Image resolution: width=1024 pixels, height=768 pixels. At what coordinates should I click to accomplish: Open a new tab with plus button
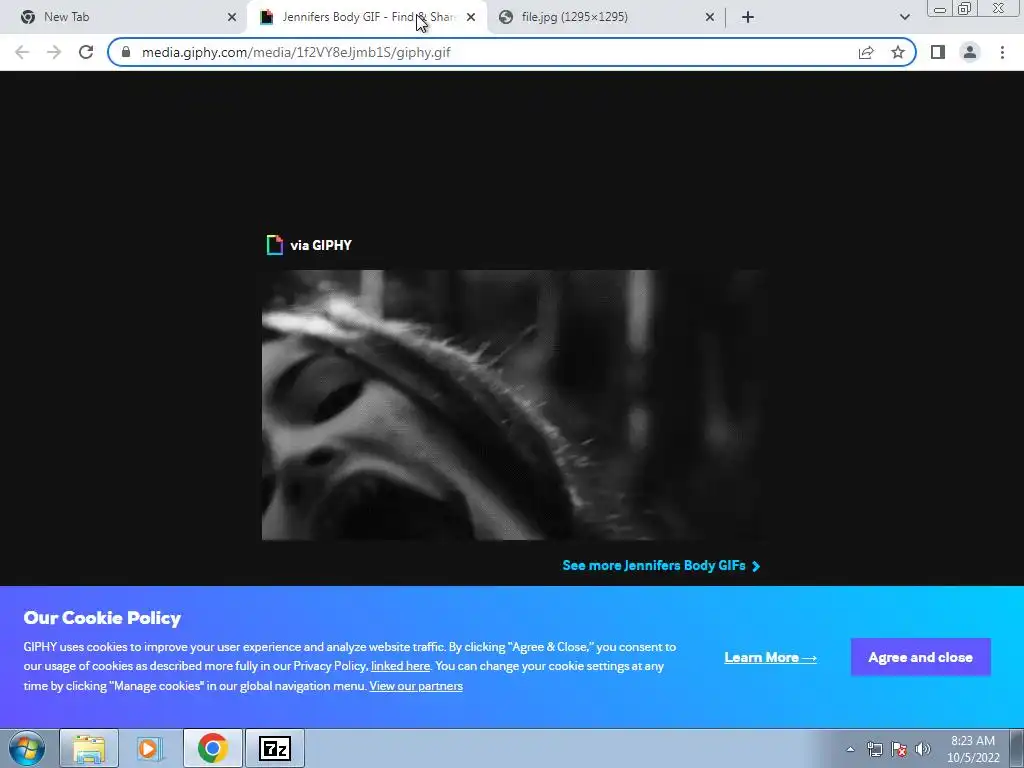point(748,17)
